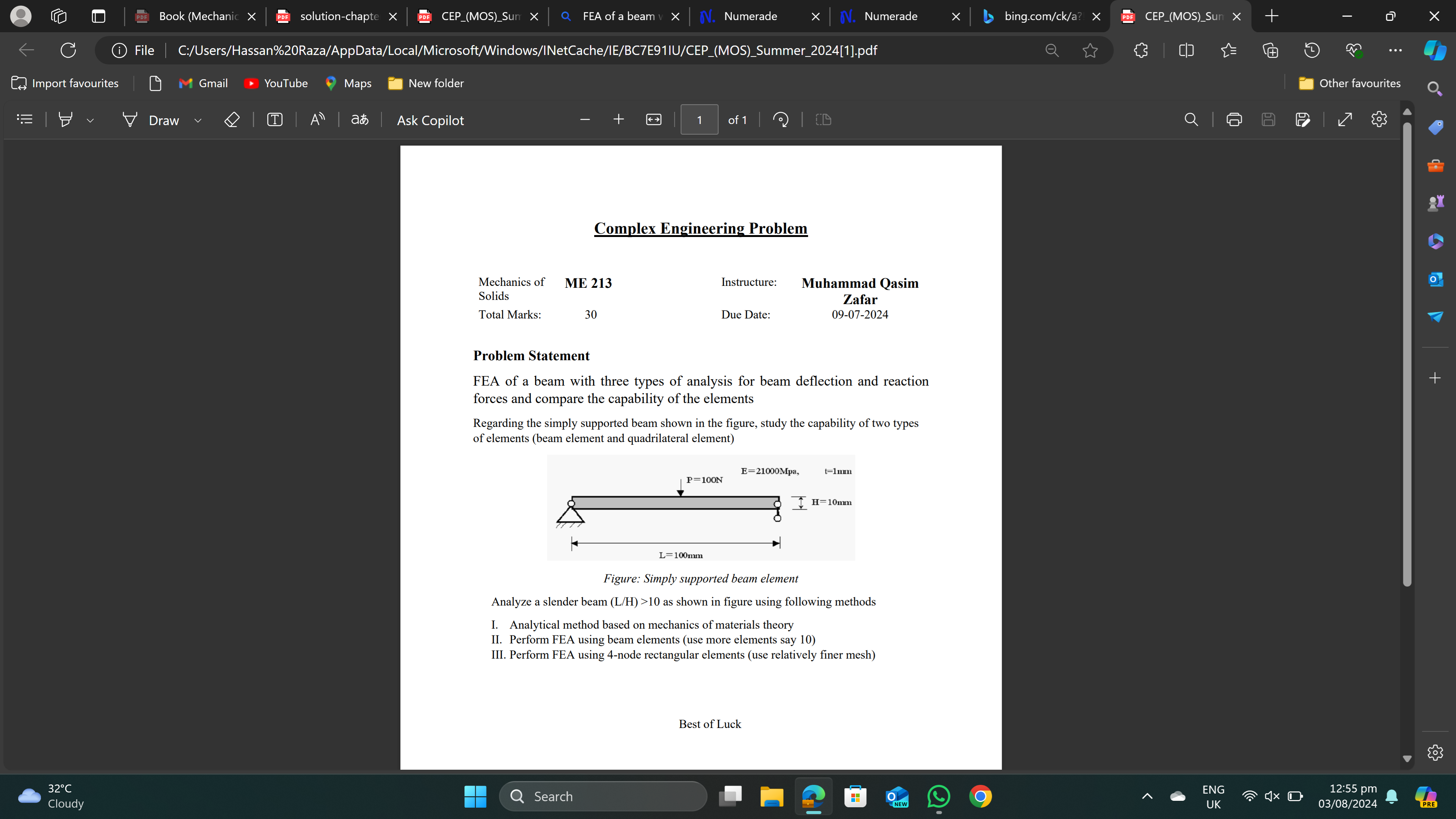Toggle the add-to-favourites star
Image resolution: width=1456 pixels, height=819 pixels.
(1090, 50)
